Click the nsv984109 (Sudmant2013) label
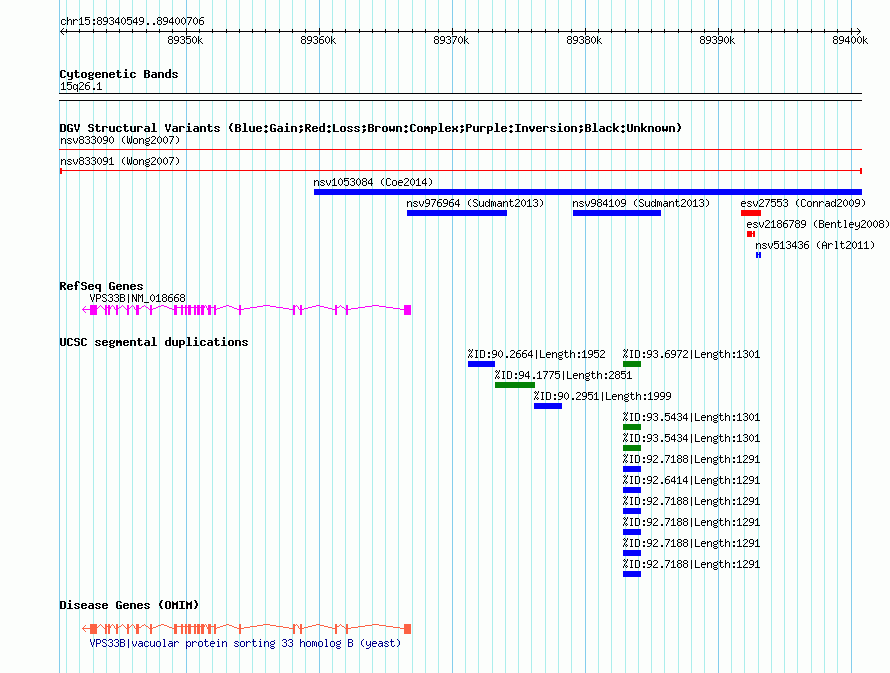 (641, 203)
